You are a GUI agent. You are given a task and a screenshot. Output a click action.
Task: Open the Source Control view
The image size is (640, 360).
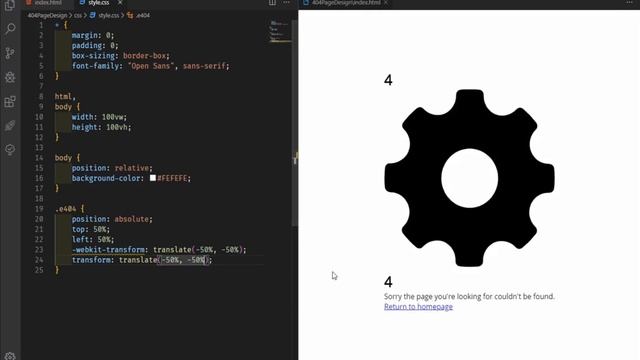coord(10,53)
